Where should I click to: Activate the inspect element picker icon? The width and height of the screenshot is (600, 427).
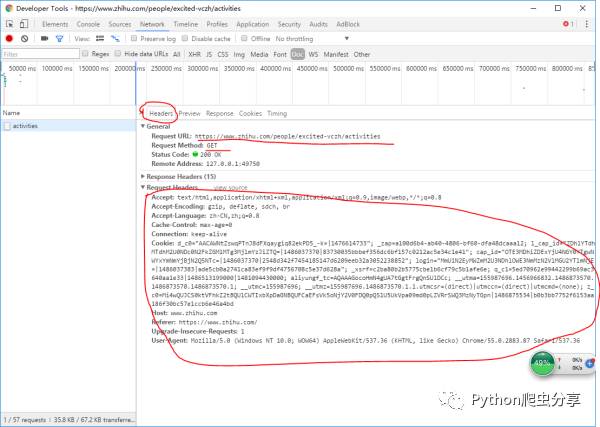pyautogui.click(x=10, y=24)
